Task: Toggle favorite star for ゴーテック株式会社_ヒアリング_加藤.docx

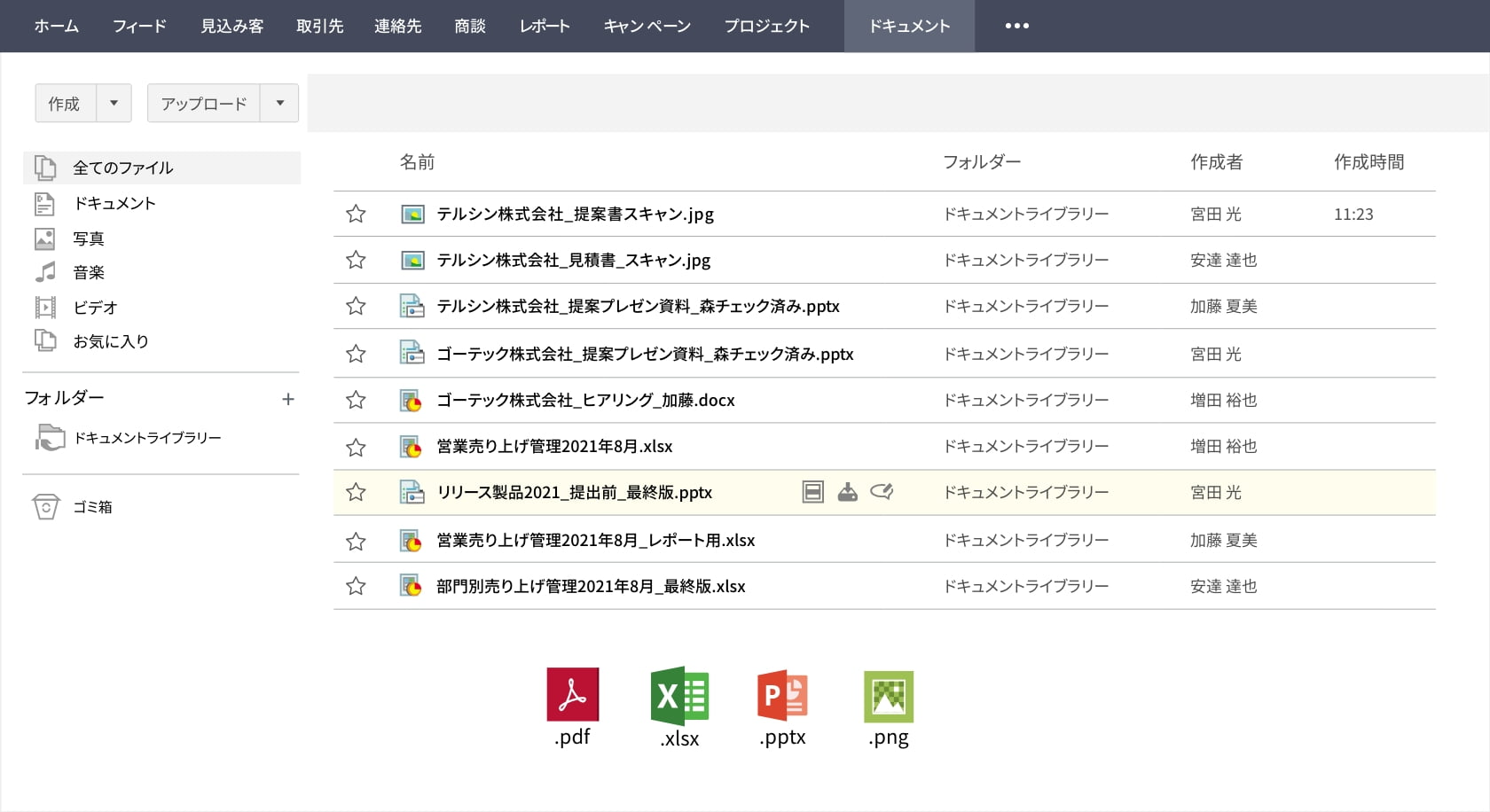Action: [x=356, y=400]
